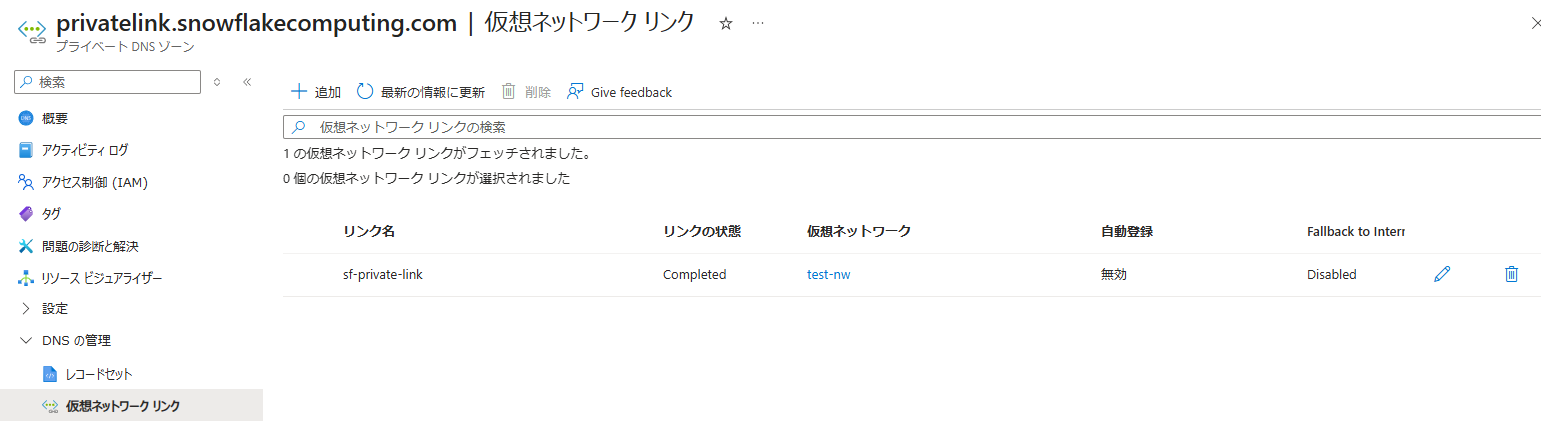The width and height of the screenshot is (1541, 428).
Task: Open the more options ellipsis in the title
Action: click(758, 23)
